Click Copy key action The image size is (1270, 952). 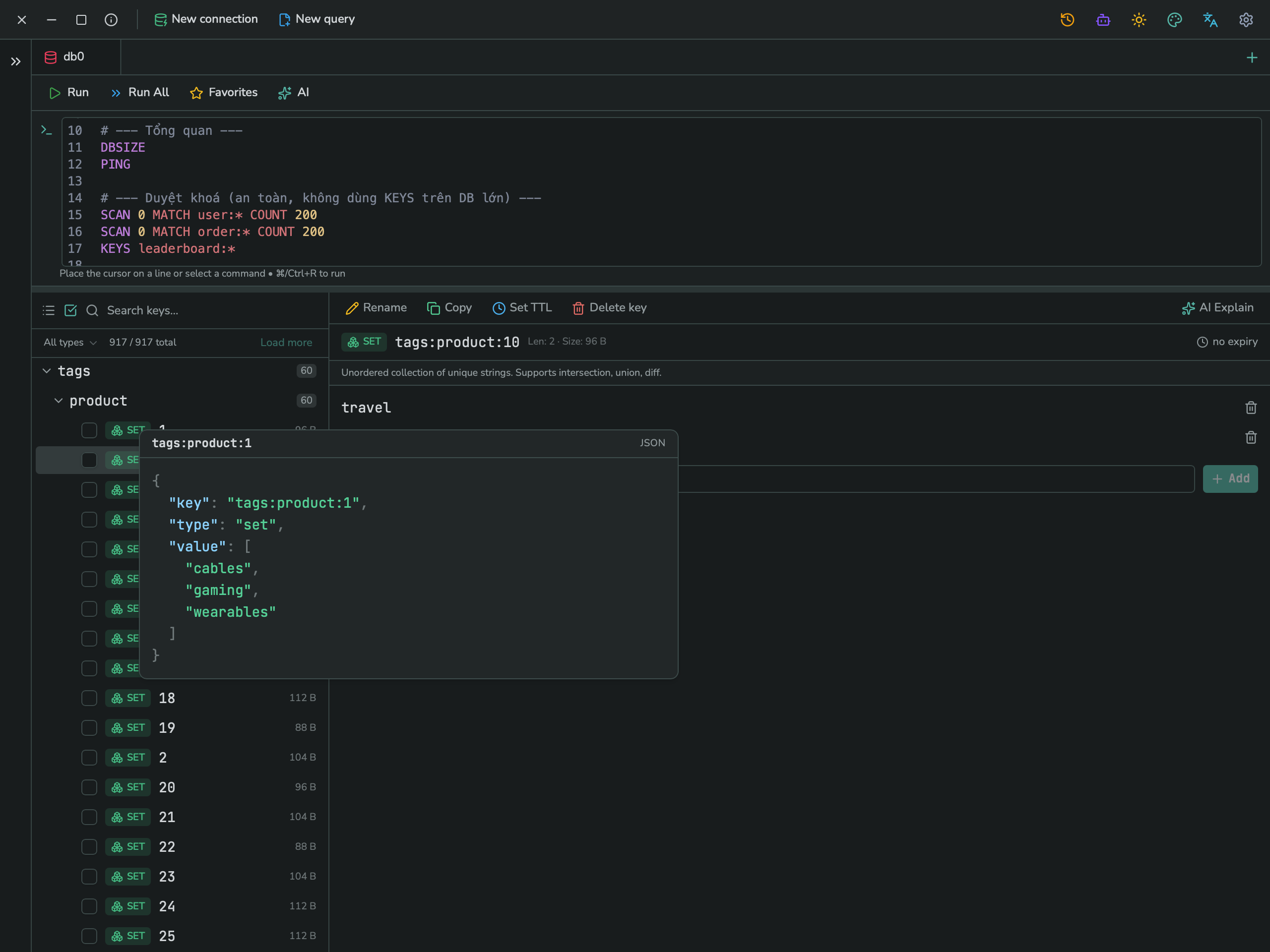click(x=449, y=308)
